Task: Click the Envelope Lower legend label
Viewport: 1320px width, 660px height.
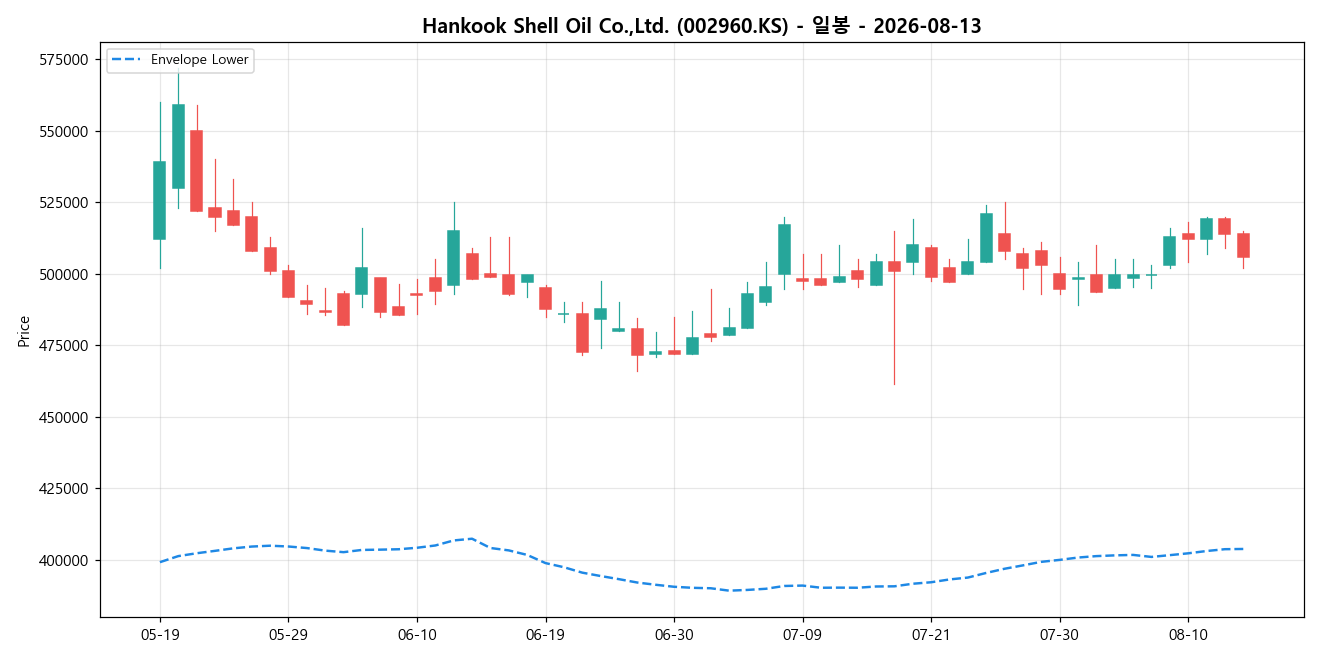Action: [200, 60]
